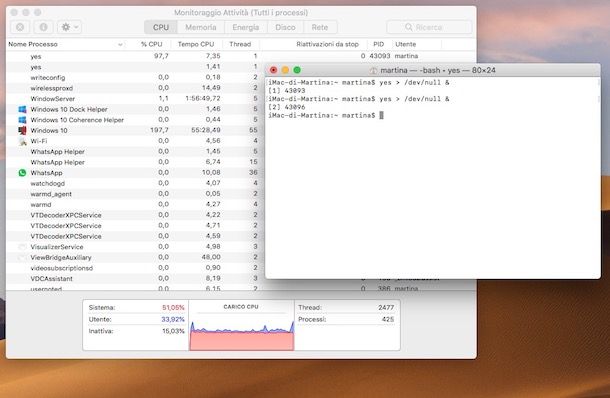Sort by Nome Processo column header
The height and width of the screenshot is (398, 610).
pyautogui.click(x=33, y=44)
